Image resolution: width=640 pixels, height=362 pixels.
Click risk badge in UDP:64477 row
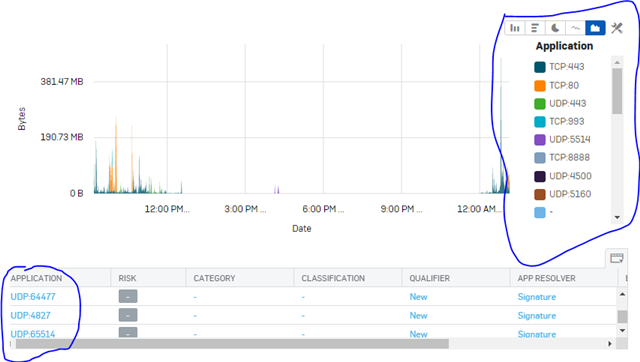click(x=128, y=297)
